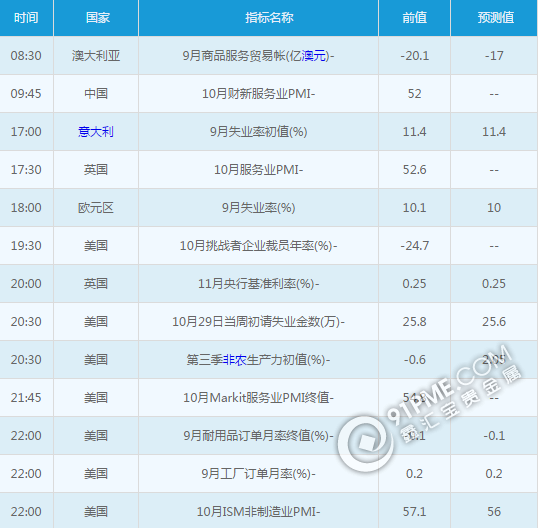Screen dimensions: 539x528
Task: Select the 指标名称 column header
Action: [x=258, y=18]
